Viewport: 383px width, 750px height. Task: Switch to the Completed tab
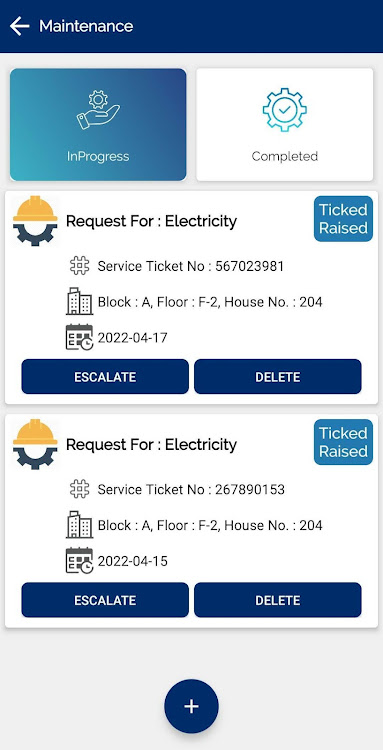click(285, 124)
